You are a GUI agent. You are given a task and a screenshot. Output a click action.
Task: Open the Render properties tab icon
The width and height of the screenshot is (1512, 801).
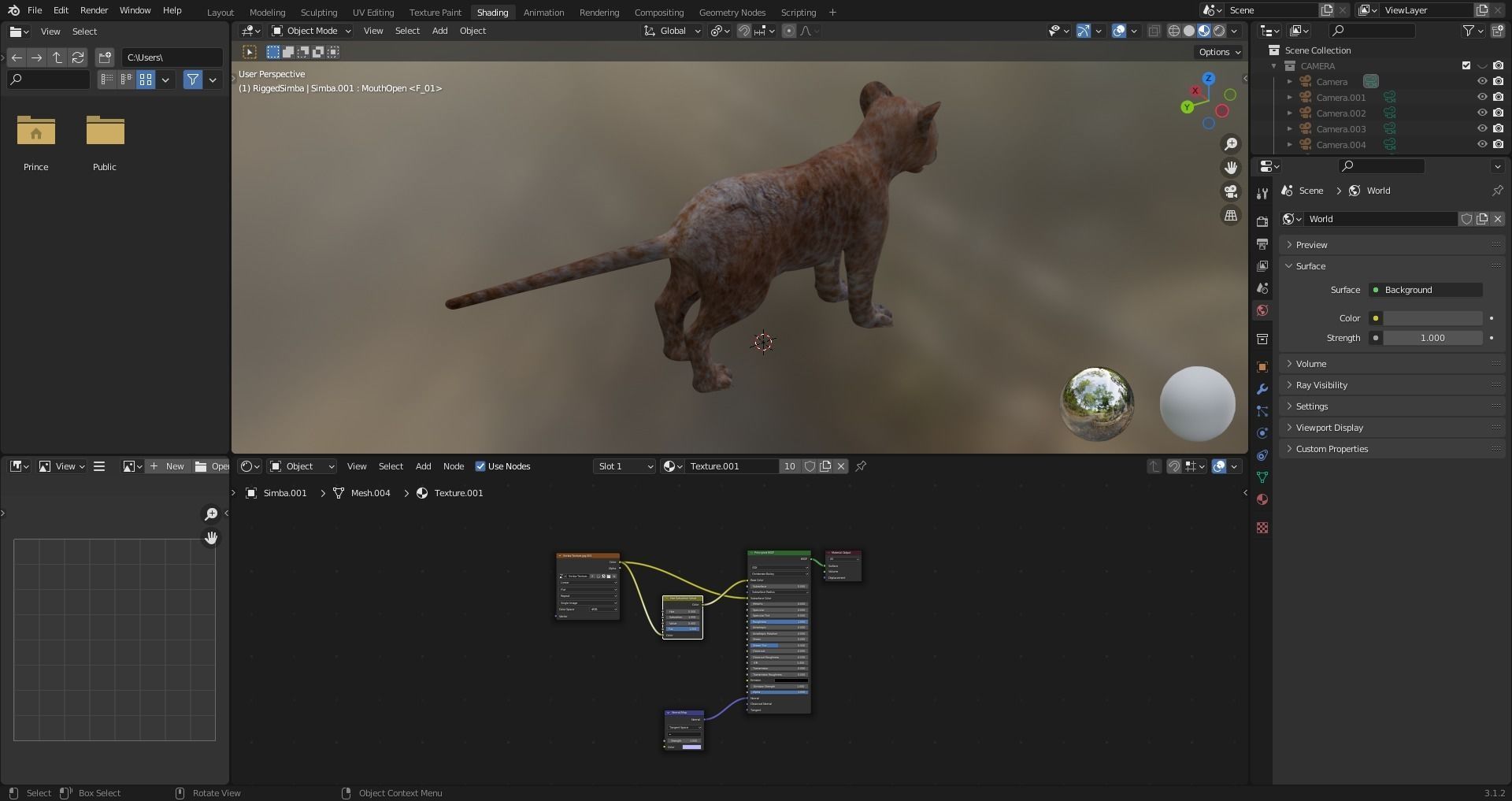(x=1262, y=221)
